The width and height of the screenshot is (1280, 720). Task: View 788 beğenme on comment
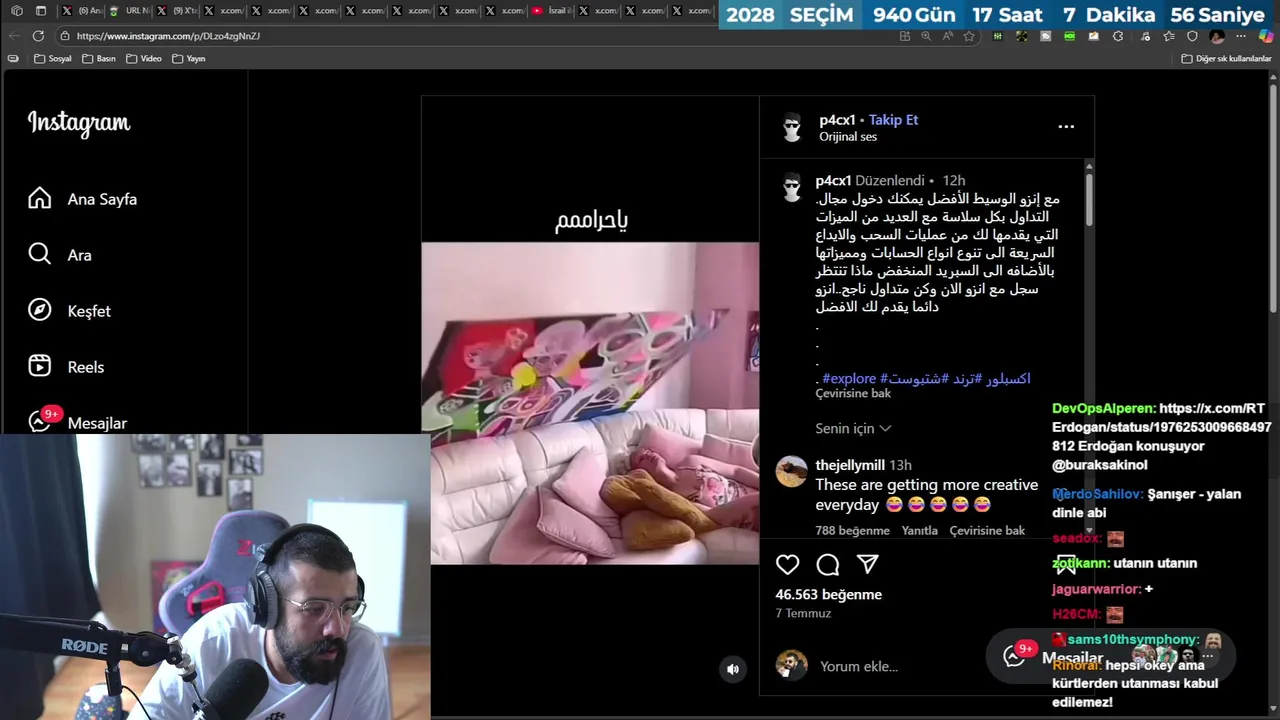[x=852, y=531]
